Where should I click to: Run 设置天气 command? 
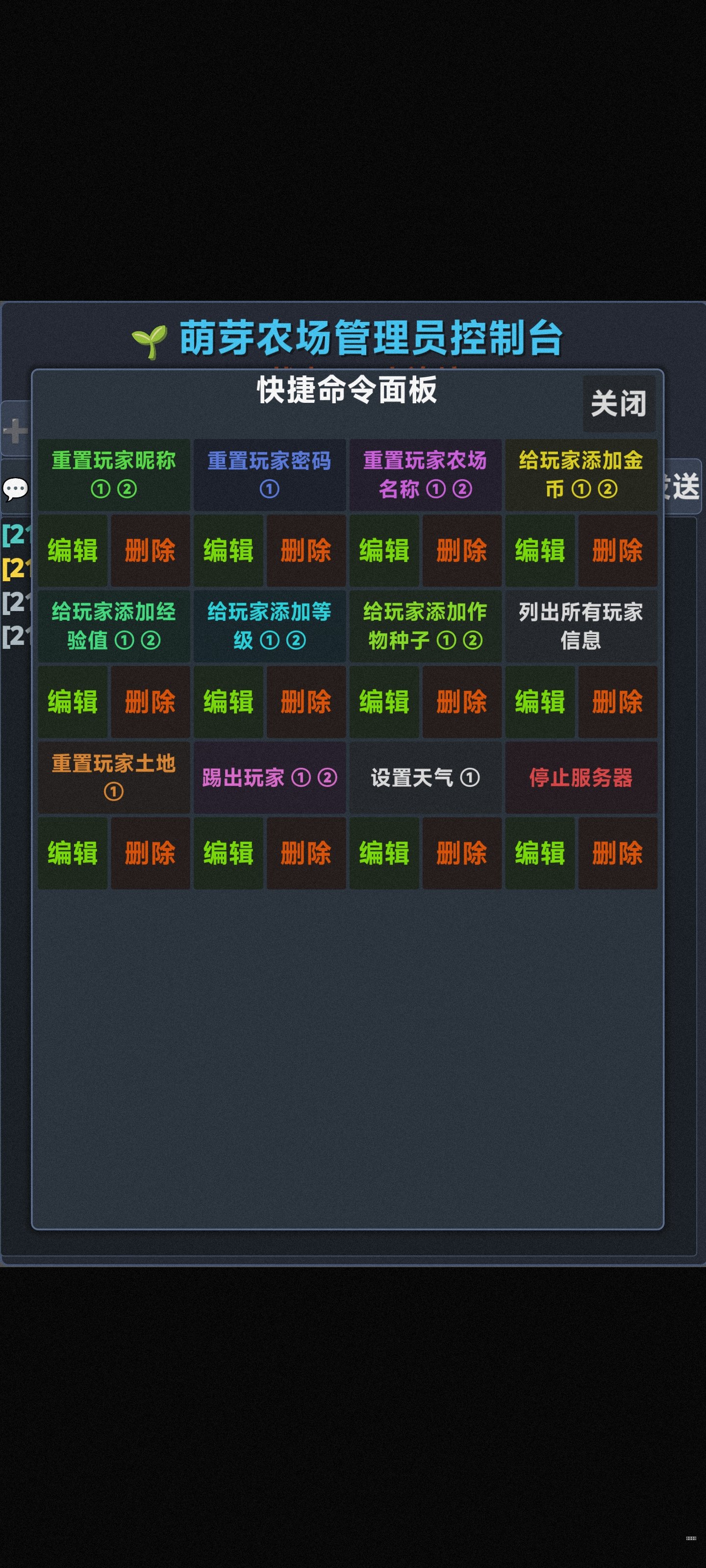point(425,777)
